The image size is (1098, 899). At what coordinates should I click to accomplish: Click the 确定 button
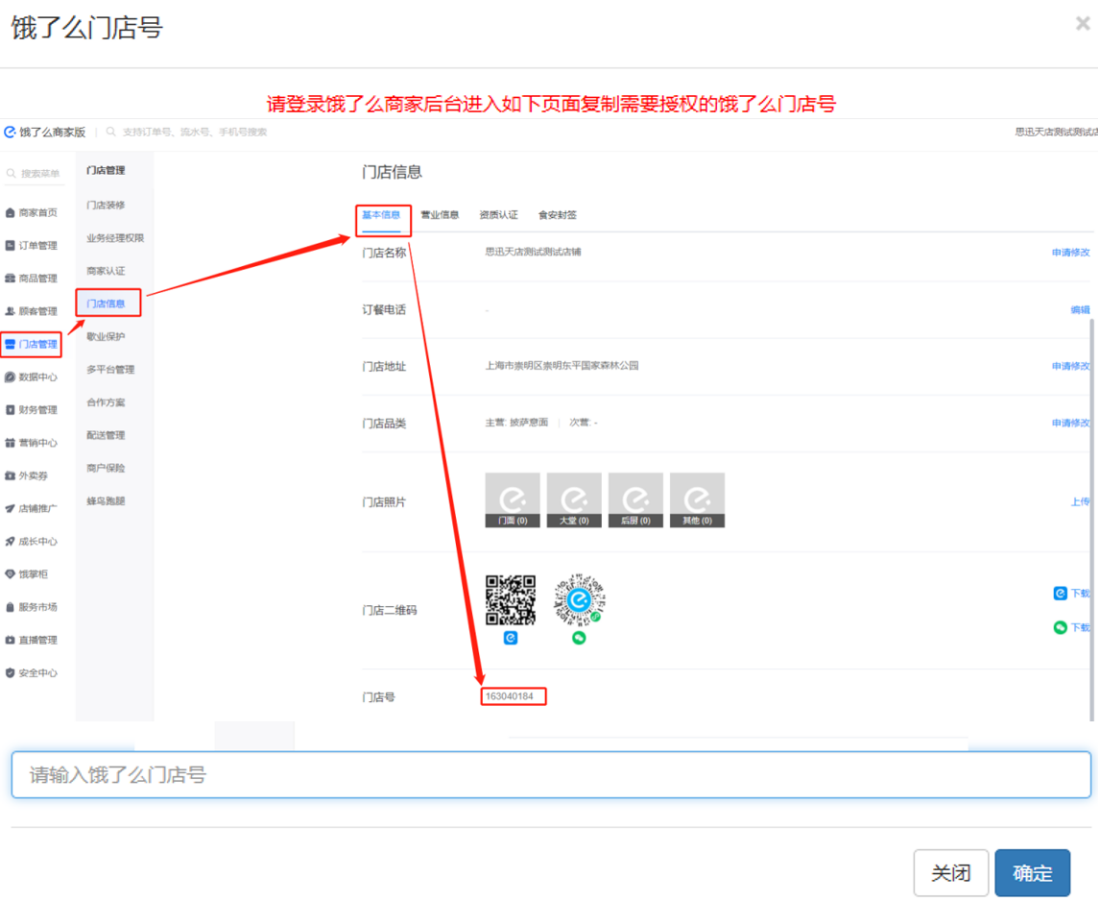click(x=1032, y=873)
